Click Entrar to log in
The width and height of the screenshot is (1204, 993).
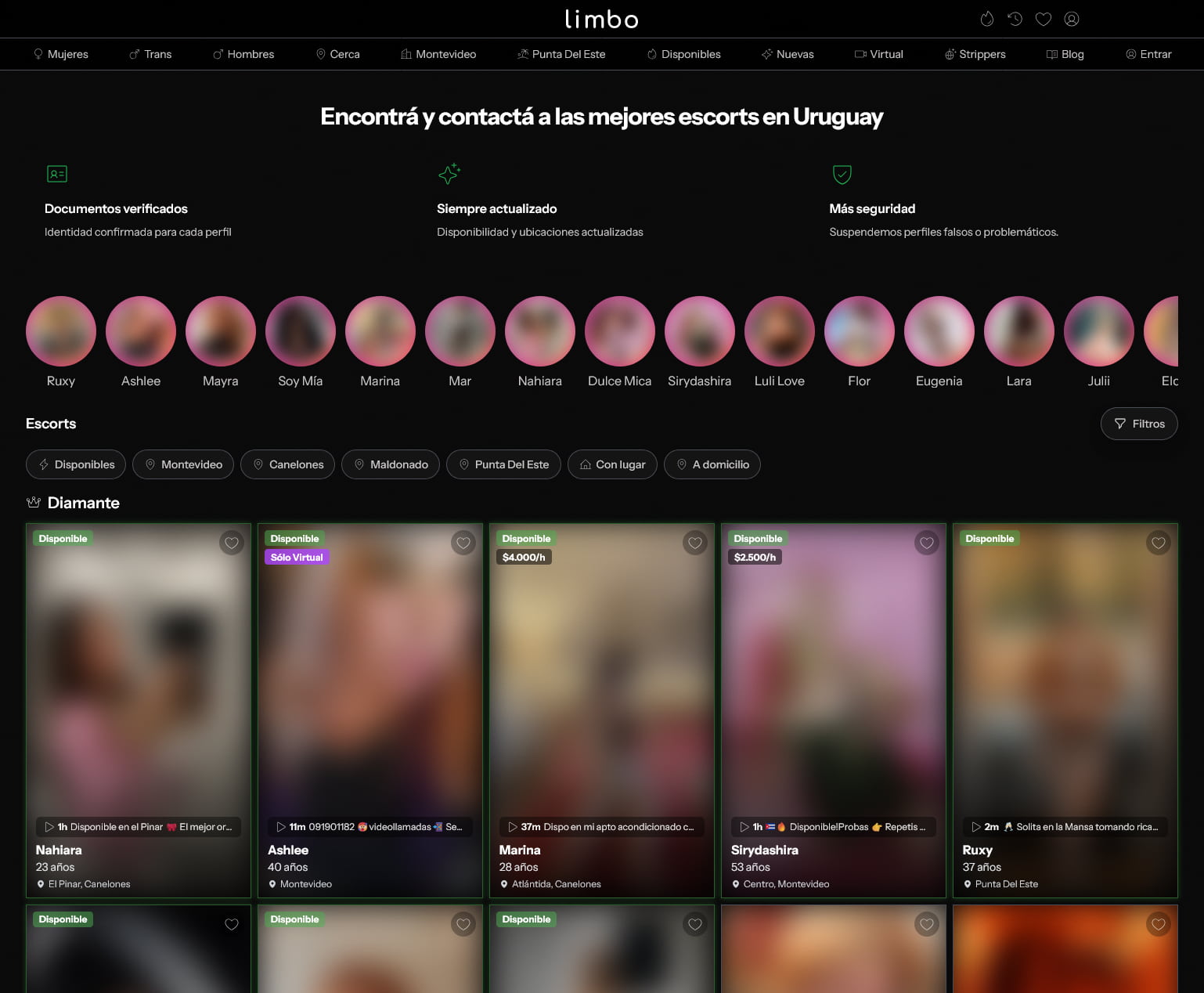click(1148, 54)
